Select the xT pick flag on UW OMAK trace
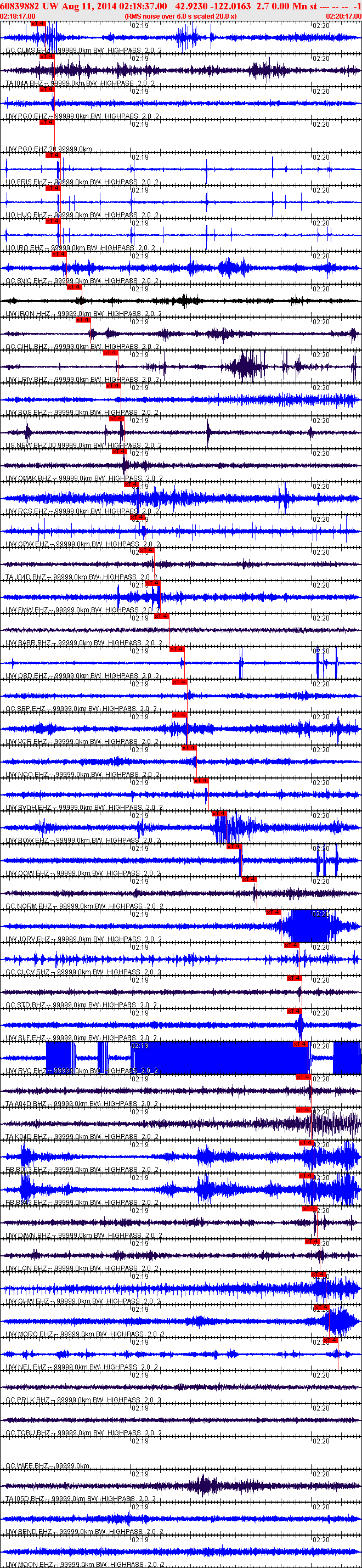Viewport: 362px width, 1568px height. 119,452
